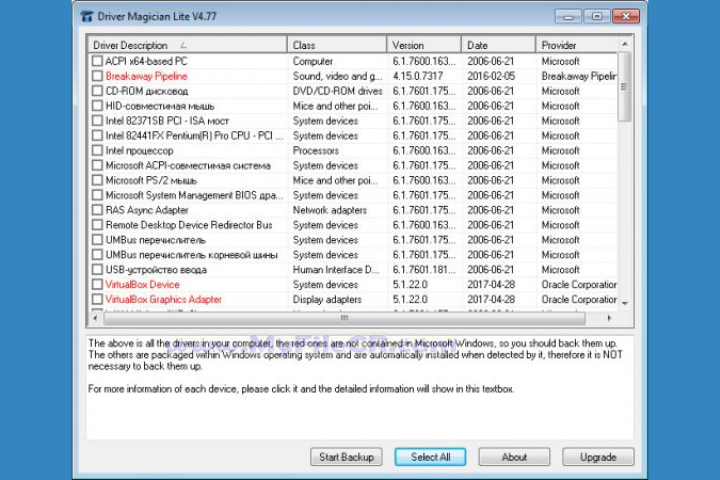Close the Driver Magician Lite window
This screenshot has height=480, width=720.
click(x=626, y=17)
